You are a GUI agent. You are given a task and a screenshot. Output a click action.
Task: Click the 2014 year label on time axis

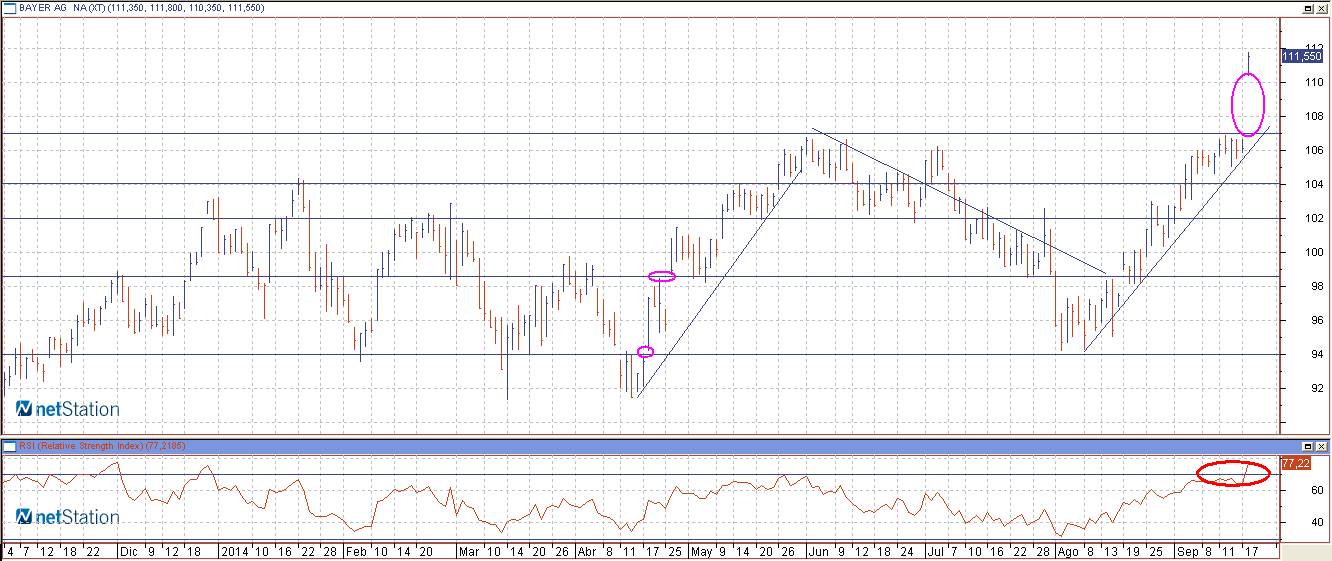pos(234,551)
